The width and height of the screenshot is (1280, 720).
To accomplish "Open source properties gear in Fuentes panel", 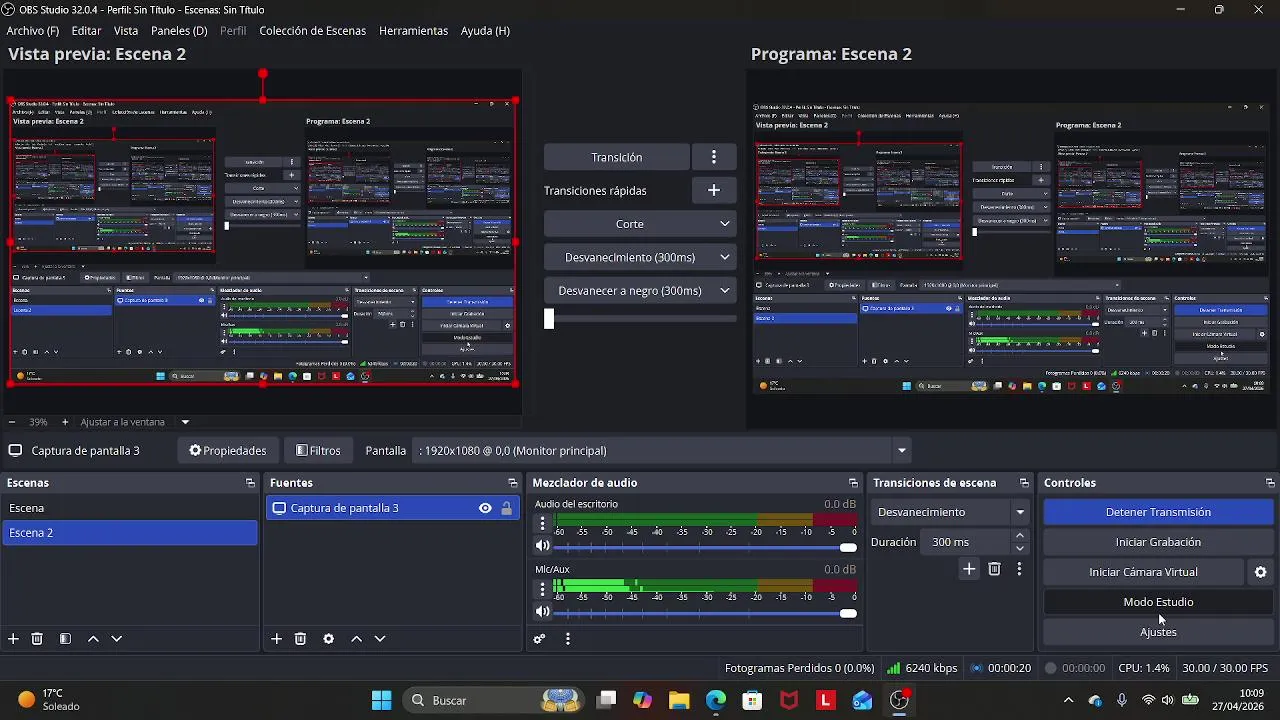I will 328,639.
